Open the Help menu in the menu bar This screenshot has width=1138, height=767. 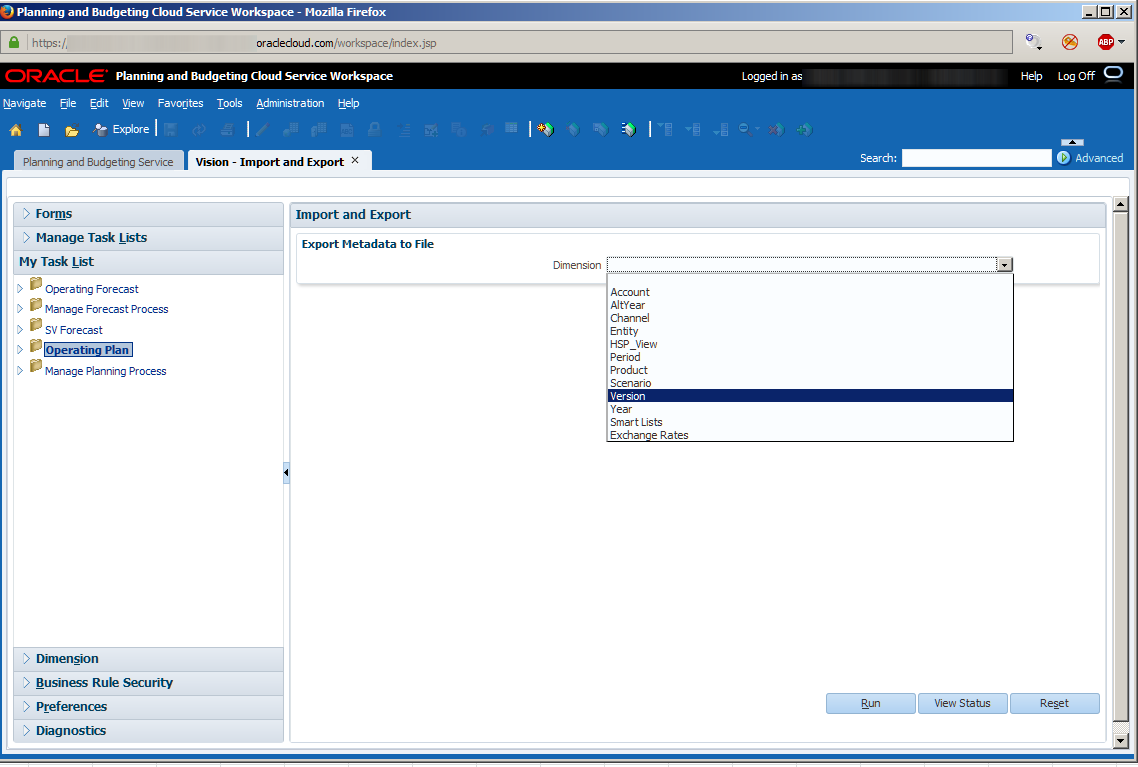(x=348, y=103)
